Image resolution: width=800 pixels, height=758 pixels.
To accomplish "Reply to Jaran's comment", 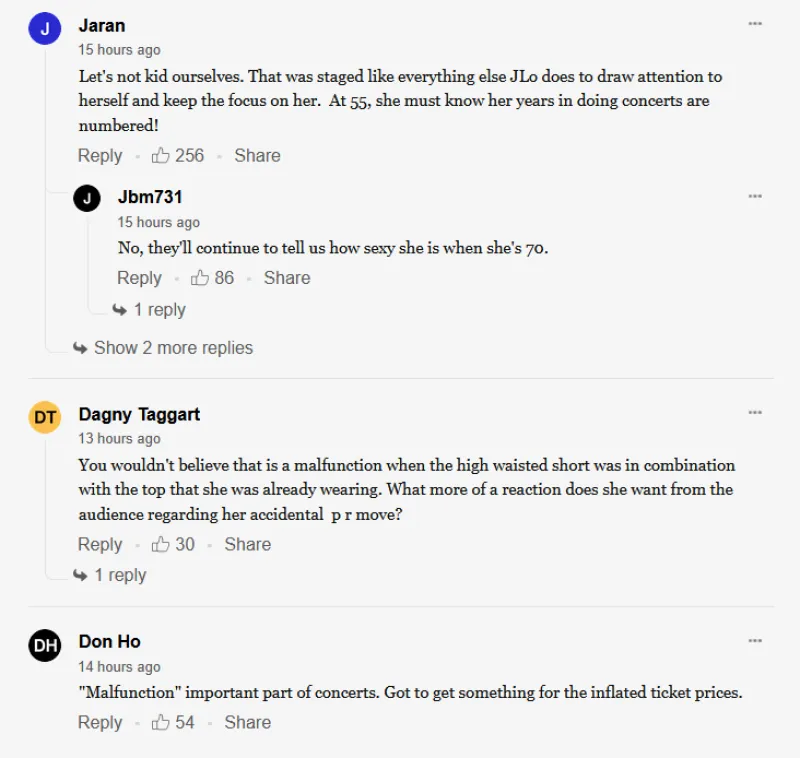I will point(100,156).
